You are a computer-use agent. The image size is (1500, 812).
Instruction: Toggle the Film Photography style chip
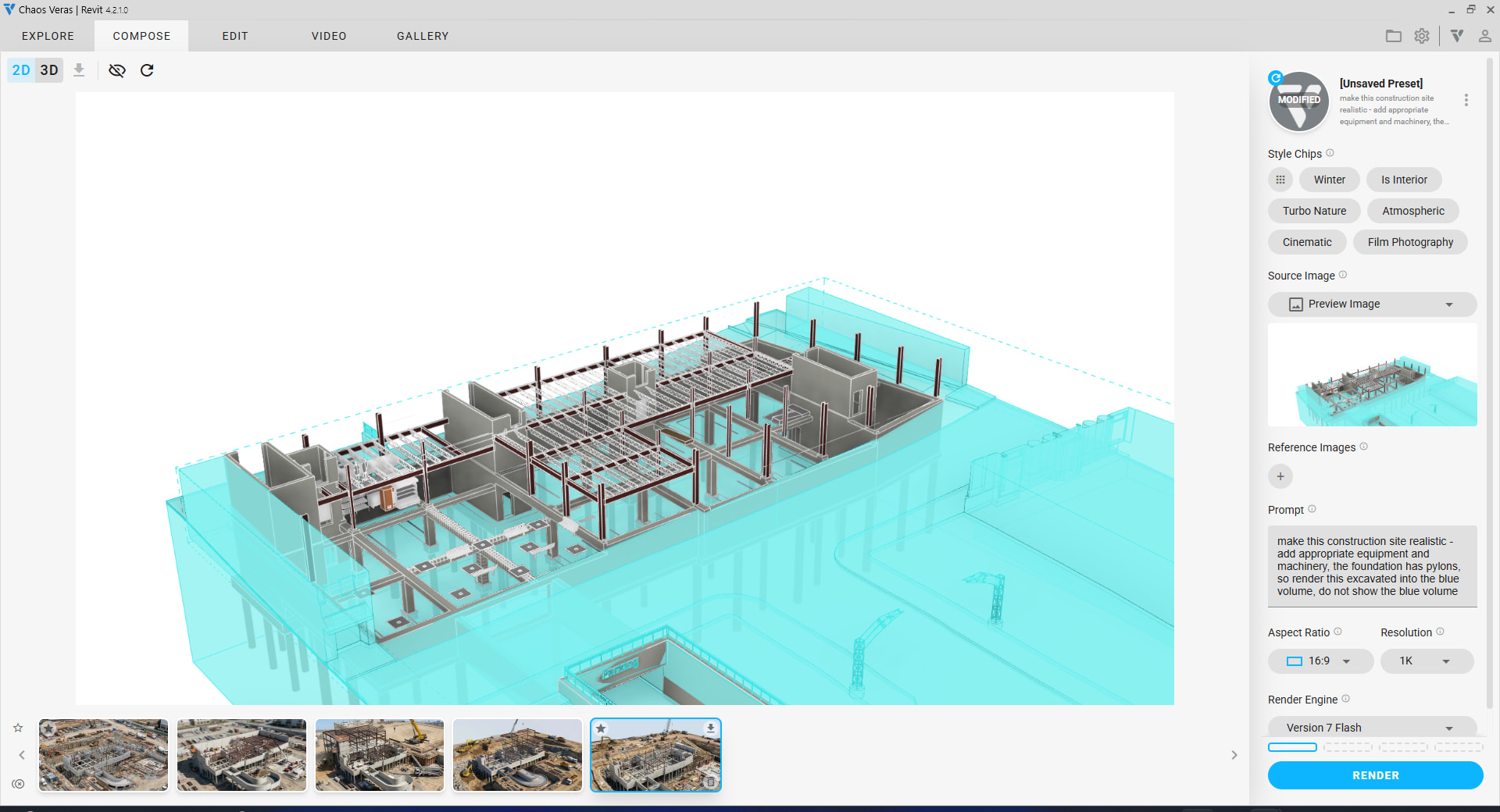coord(1410,242)
